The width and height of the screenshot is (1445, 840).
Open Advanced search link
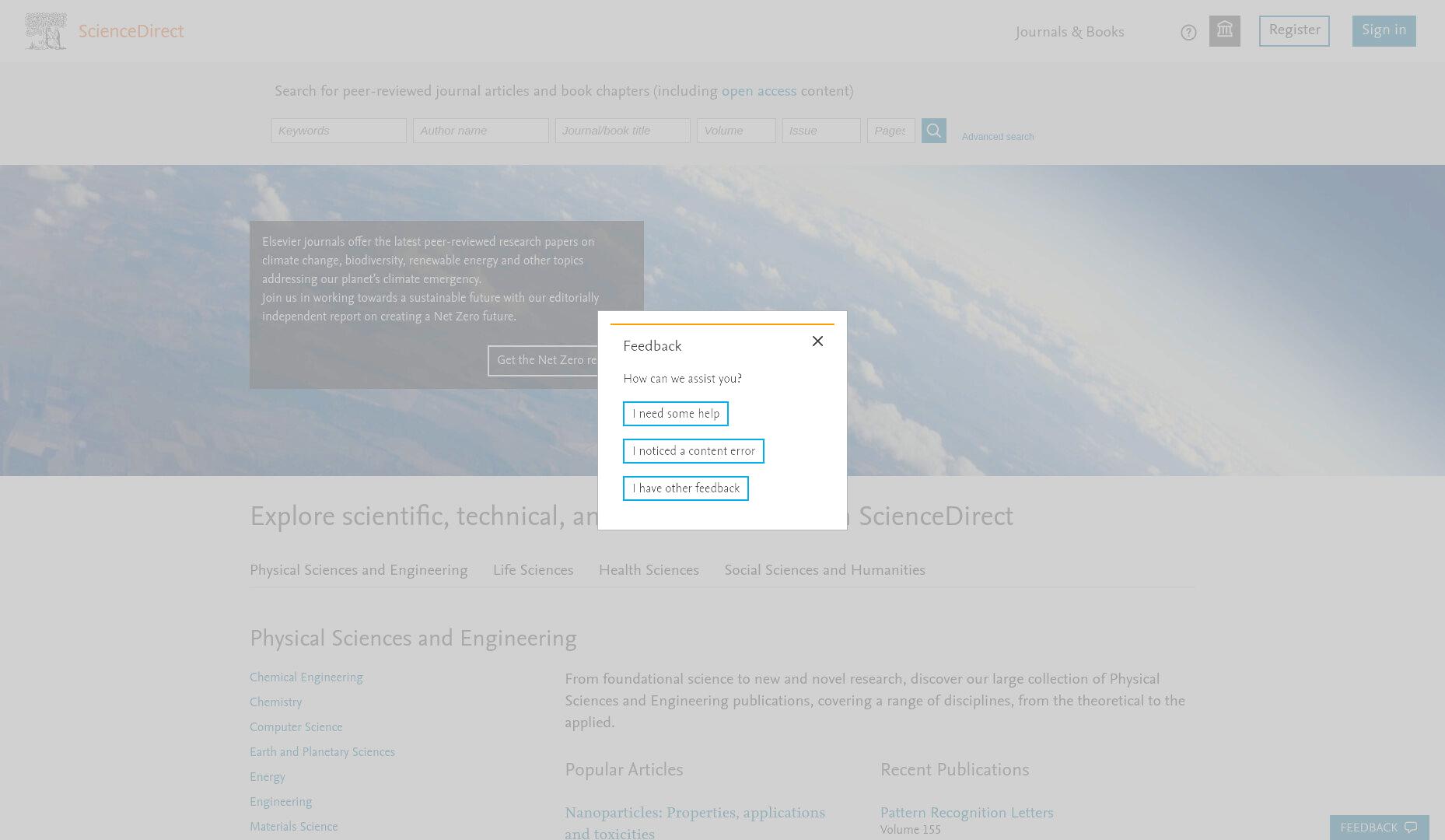tap(998, 137)
